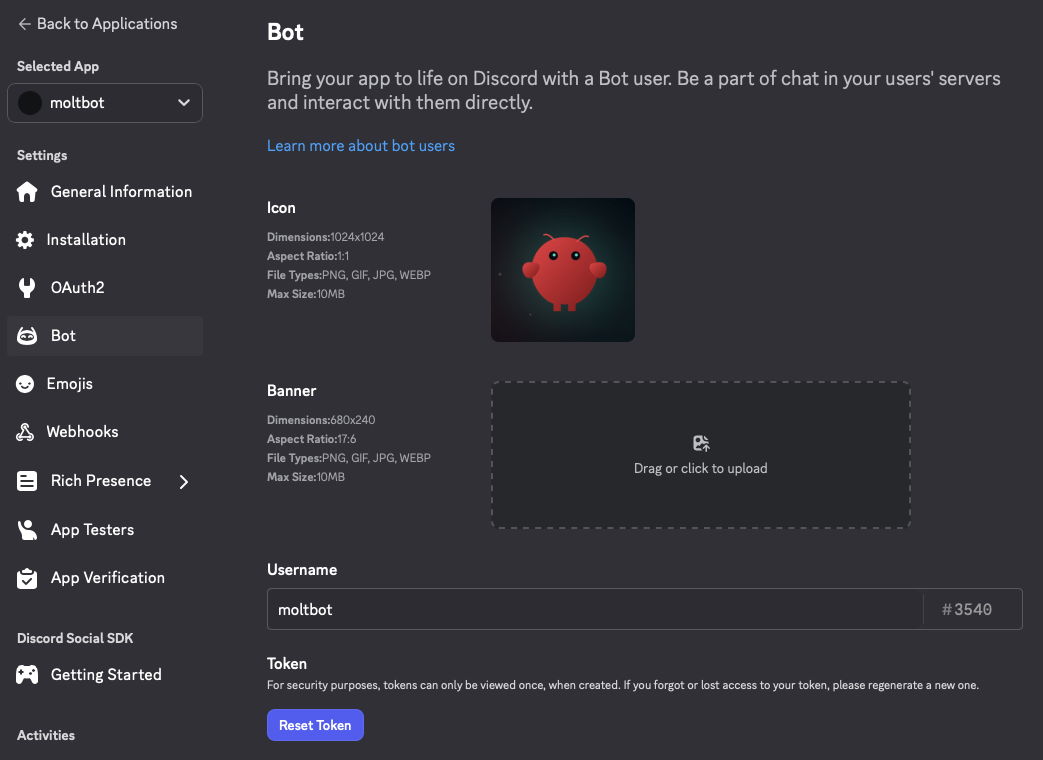Click the back arrow icon next to Back to Applications
Viewport: 1043px width, 760px height.
[x=25, y=24]
